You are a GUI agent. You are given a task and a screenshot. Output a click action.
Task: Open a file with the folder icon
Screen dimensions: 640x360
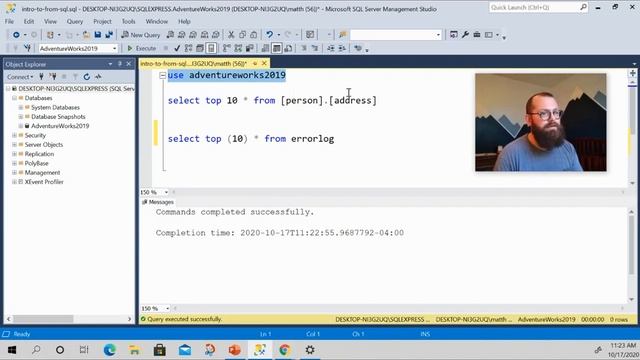click(86, 35)
